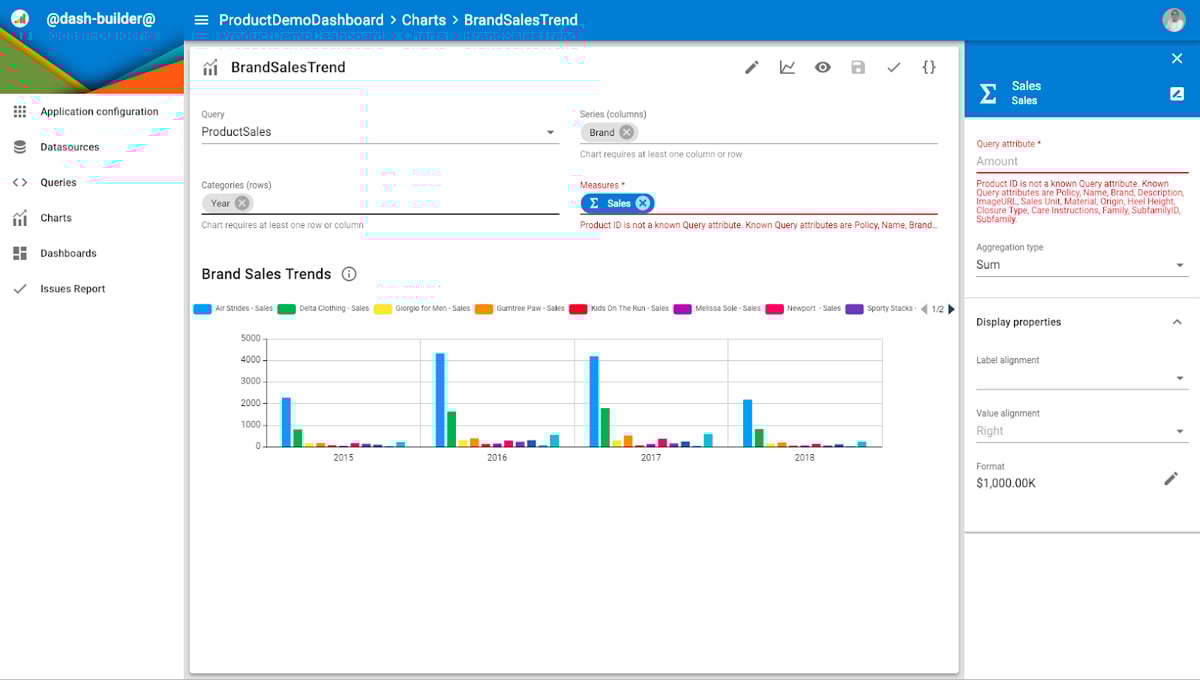Open Charts from the breadcrumb

[x=424, y=19]
